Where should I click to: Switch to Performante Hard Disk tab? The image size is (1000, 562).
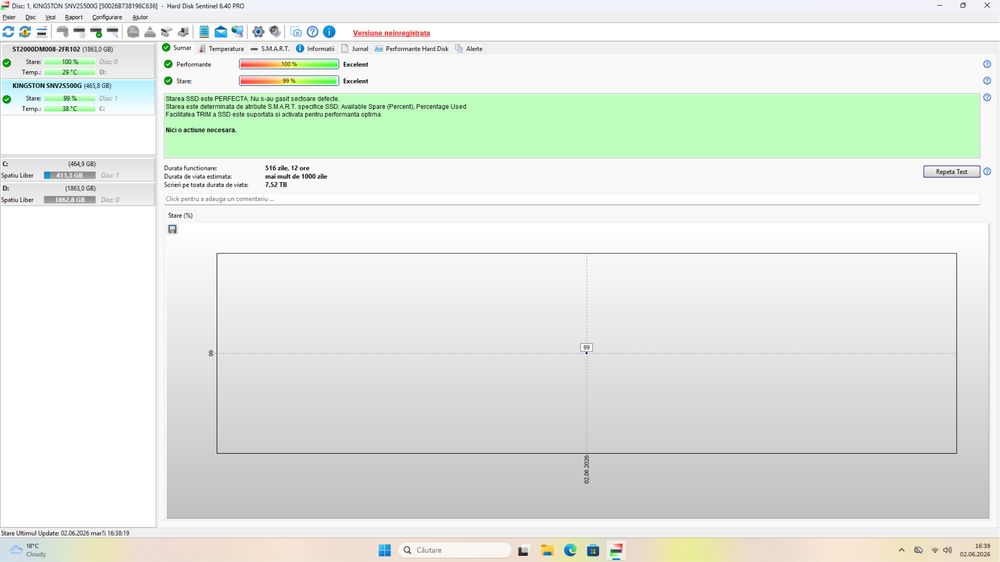411,48
